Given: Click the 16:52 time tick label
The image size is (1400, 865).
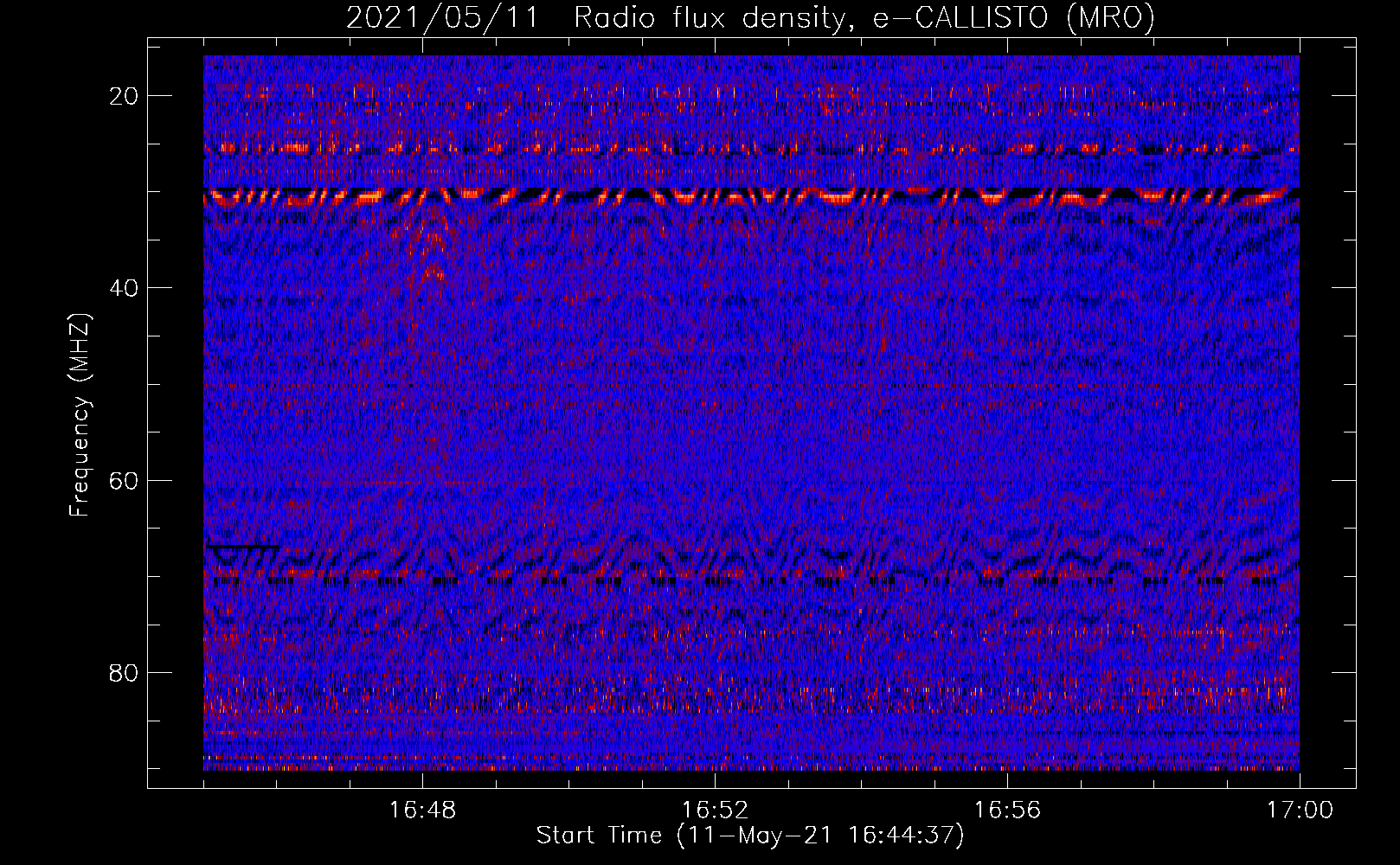Looking at the screenshot, I should pos(715,810).
